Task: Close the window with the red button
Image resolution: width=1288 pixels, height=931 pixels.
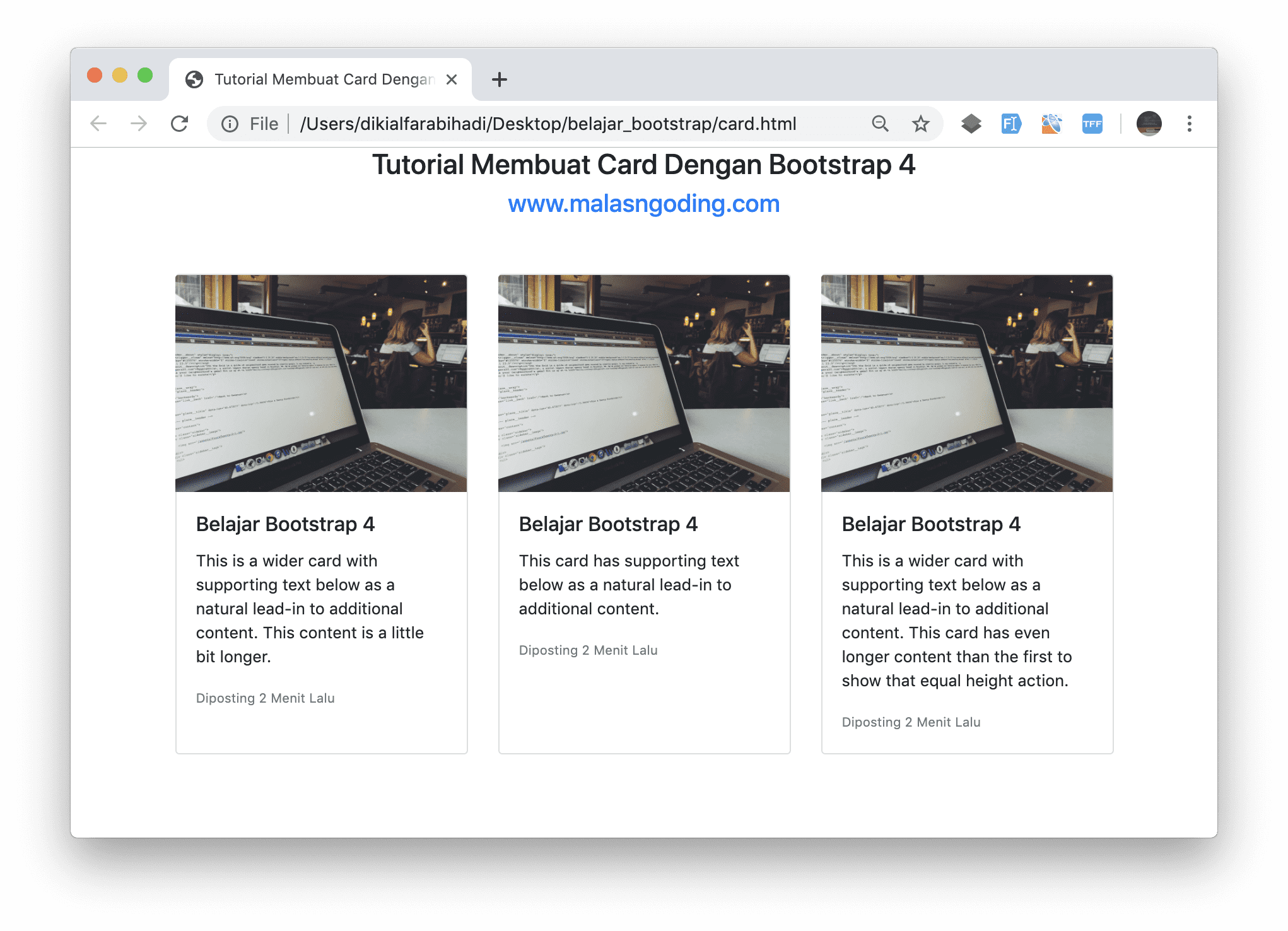Action: (x=95, y=75)
